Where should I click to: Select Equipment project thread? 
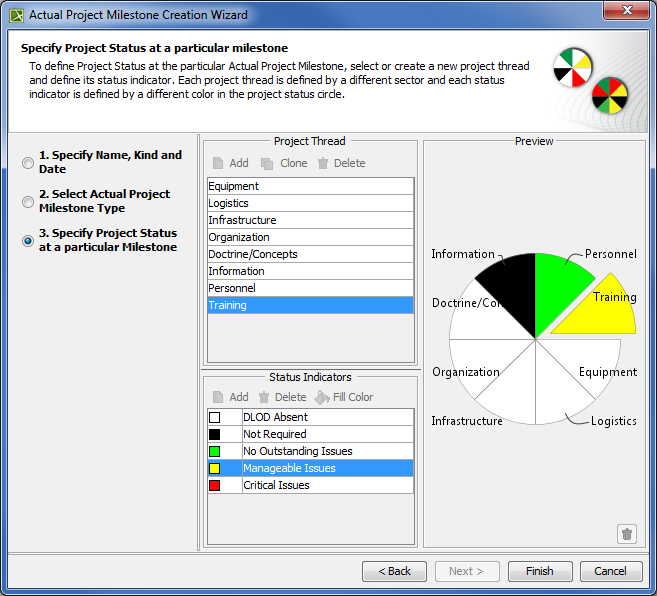coord(310,186)
